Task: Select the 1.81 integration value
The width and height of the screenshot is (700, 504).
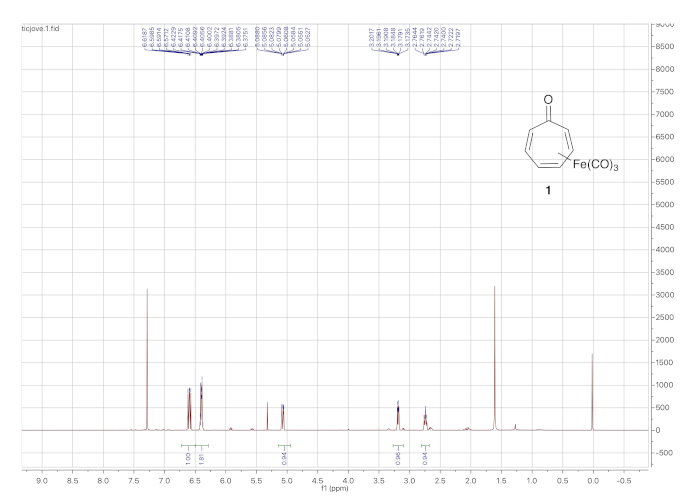Action: pos(201,458)
